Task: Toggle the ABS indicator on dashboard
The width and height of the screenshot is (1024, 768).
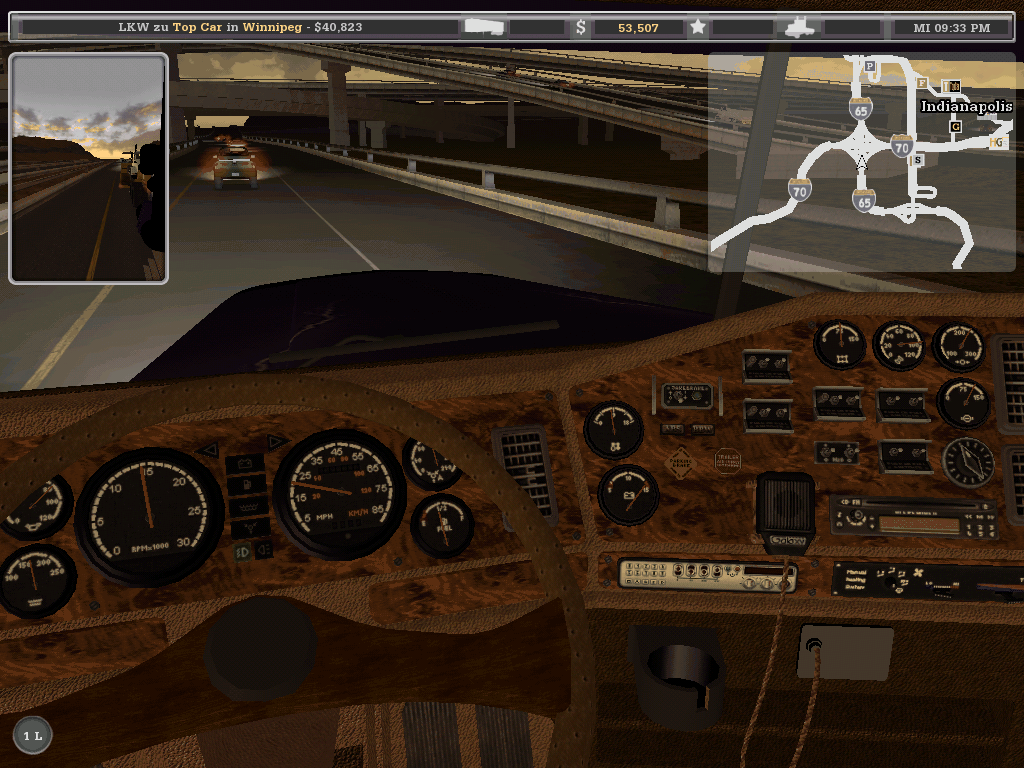Action: click(x=673, y=429)
